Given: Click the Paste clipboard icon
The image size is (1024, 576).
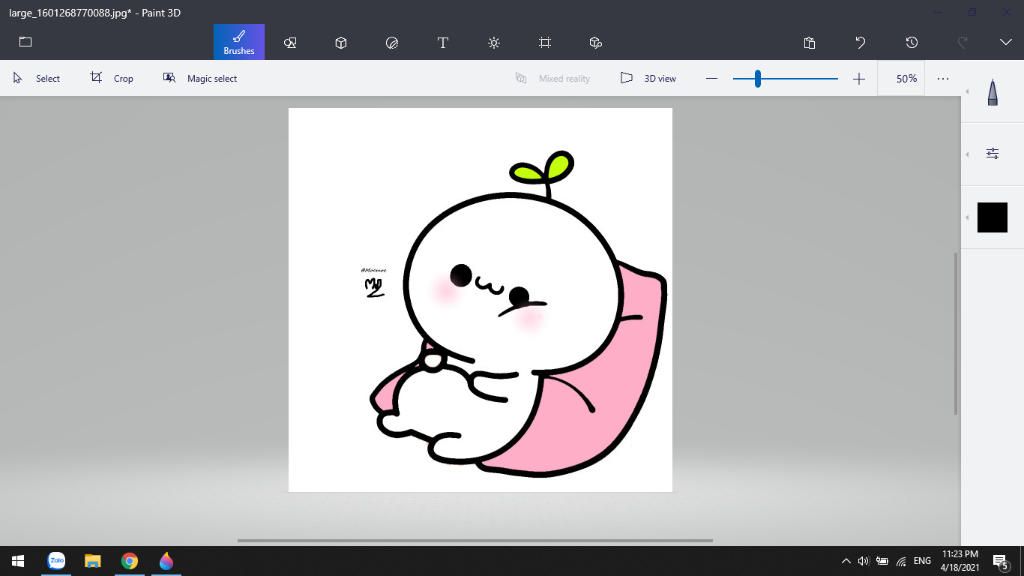Looking at the screenshot, I should 809,42.
